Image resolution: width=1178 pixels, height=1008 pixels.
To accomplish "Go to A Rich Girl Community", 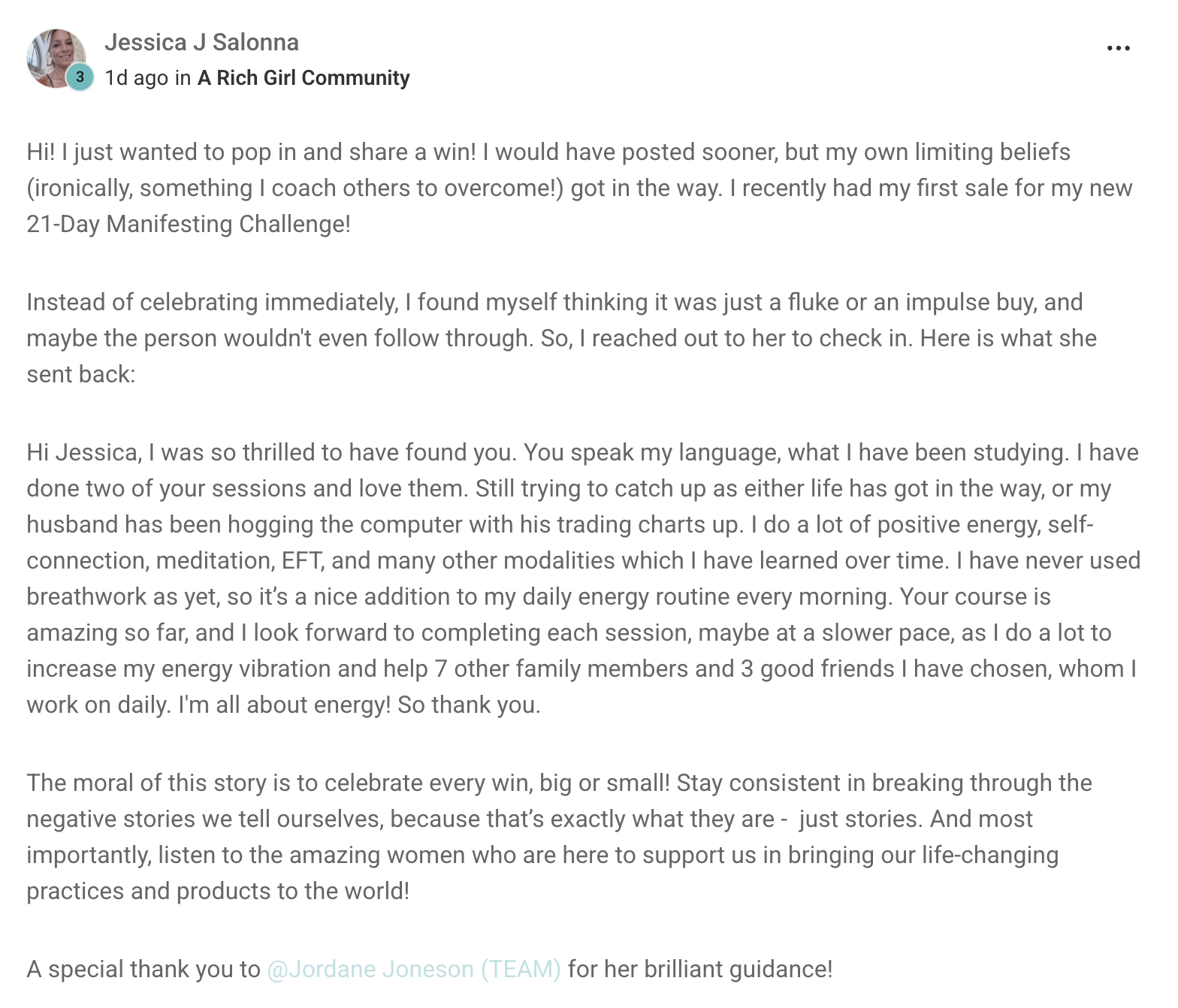I will 304,78.
